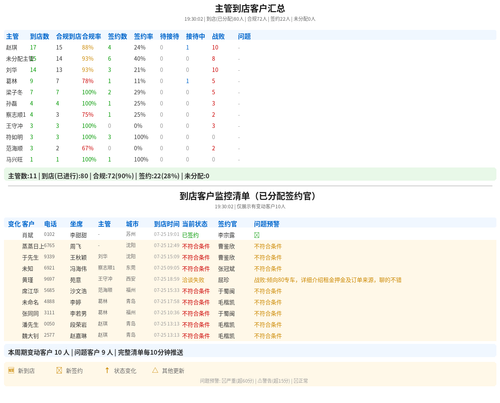
Task: Click the 签约率 column header
Action: (x=143, y=36)
